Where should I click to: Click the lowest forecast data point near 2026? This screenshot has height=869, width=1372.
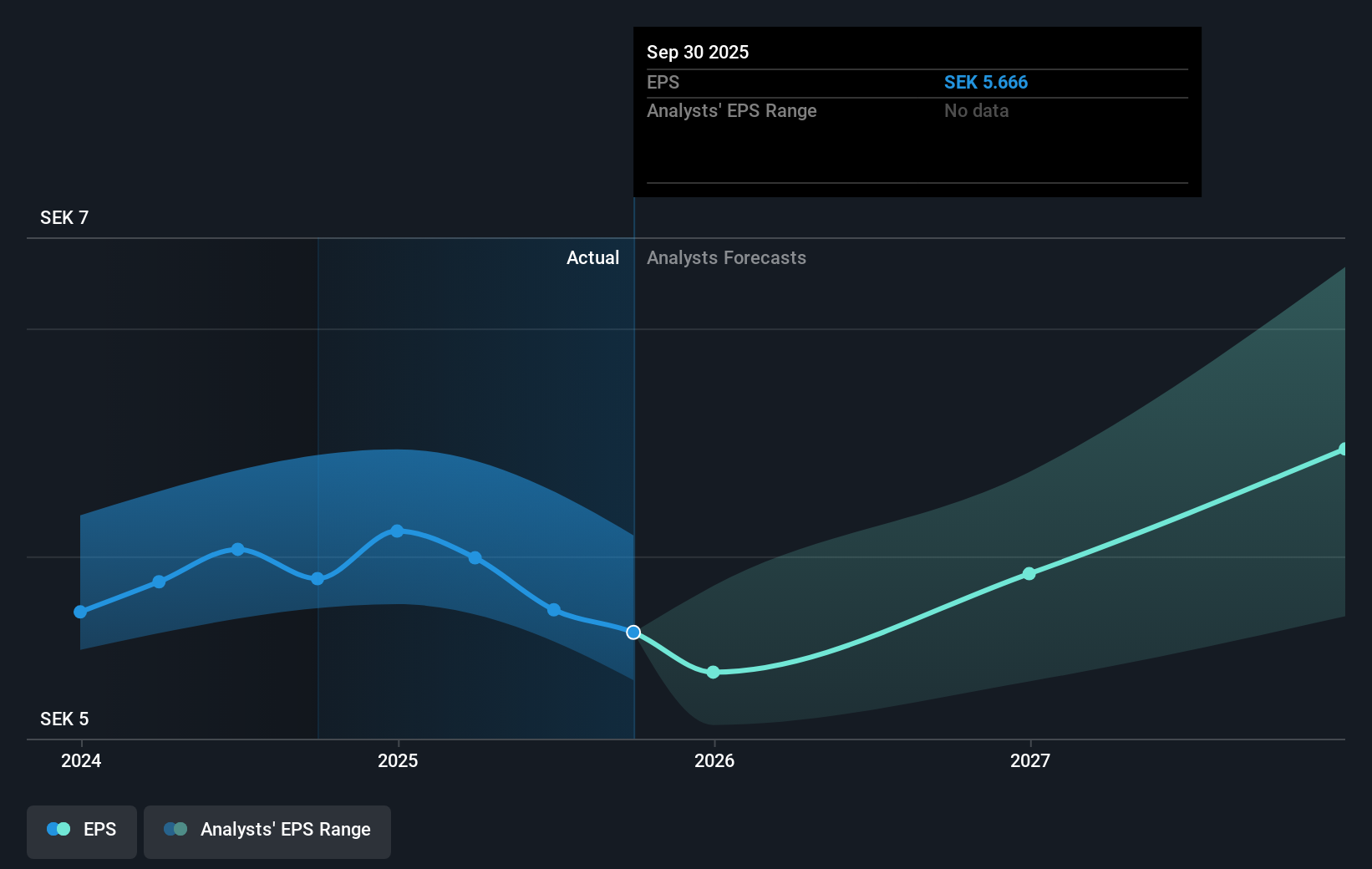click(x=713, y=671)
